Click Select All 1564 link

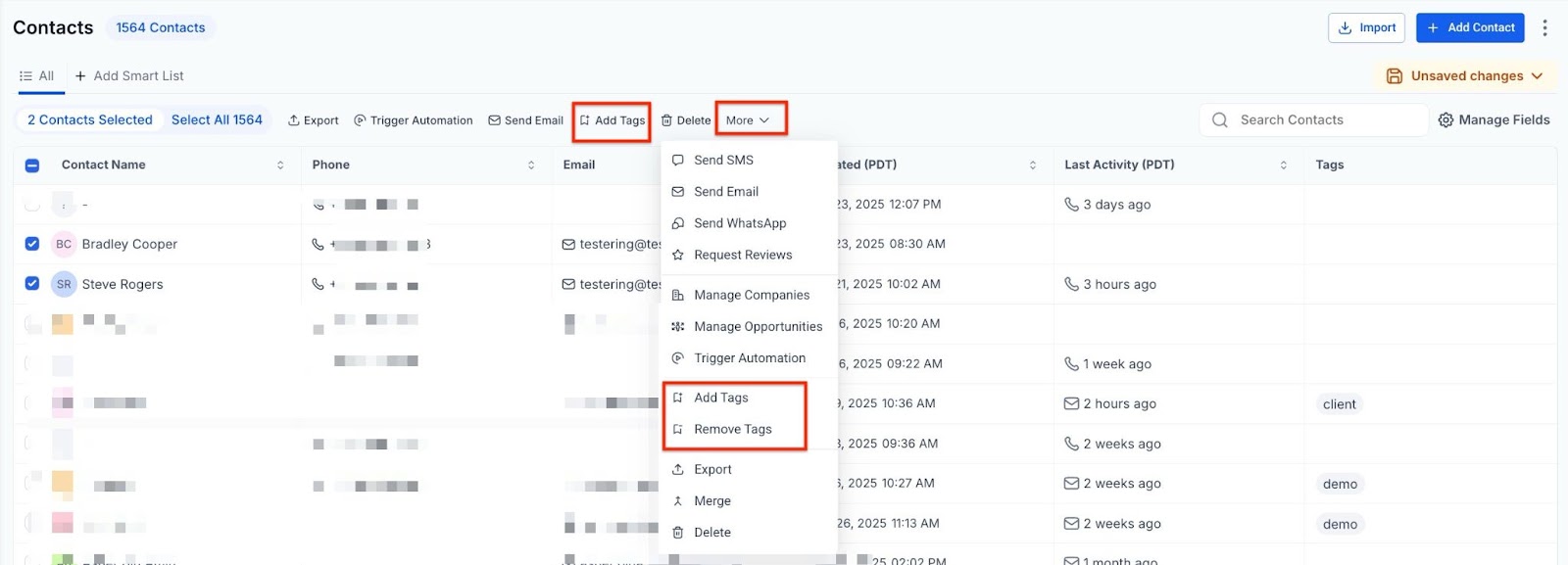(x=217, y=119)
